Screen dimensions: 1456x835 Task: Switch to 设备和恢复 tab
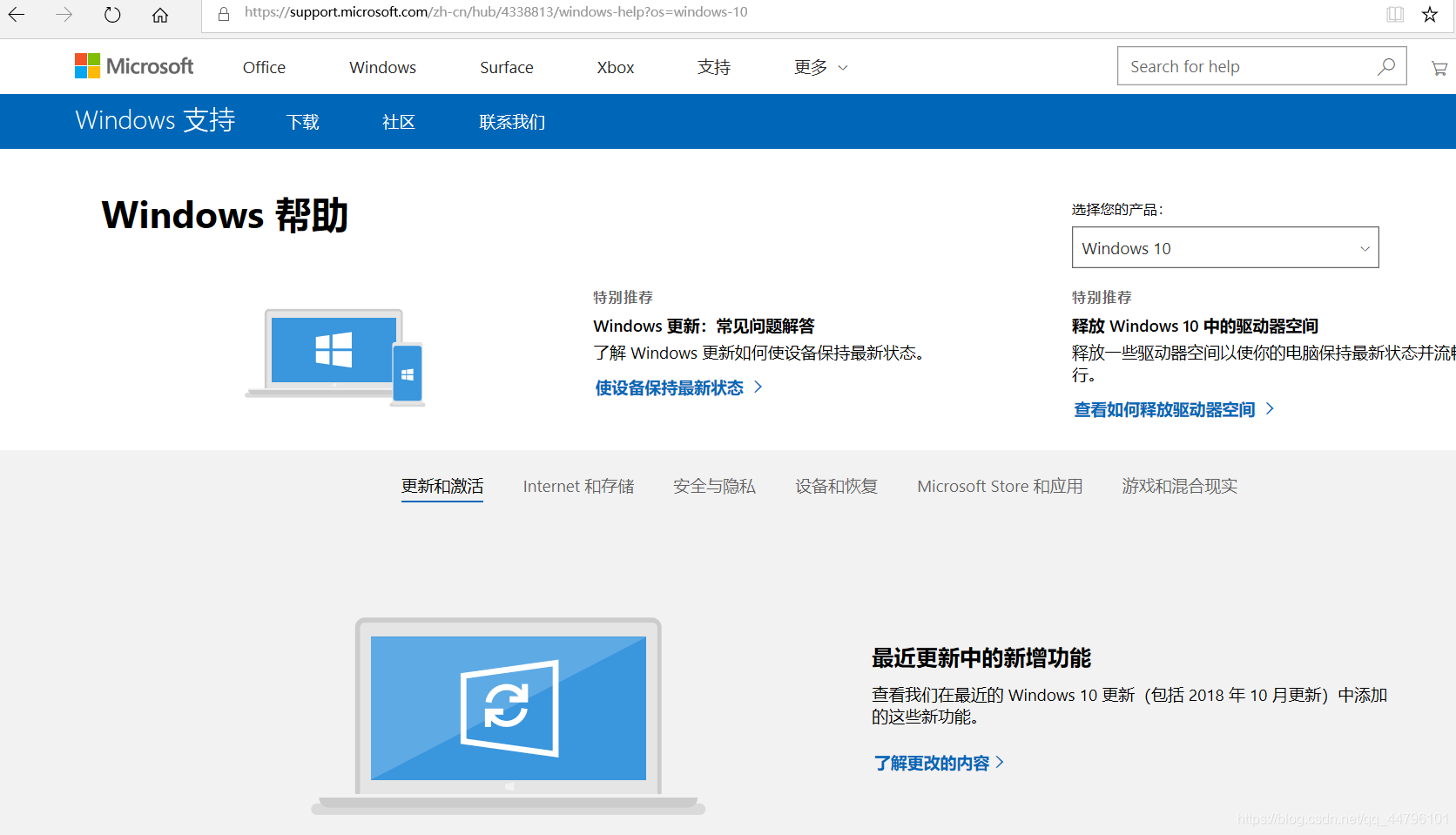tap(836, 486)
